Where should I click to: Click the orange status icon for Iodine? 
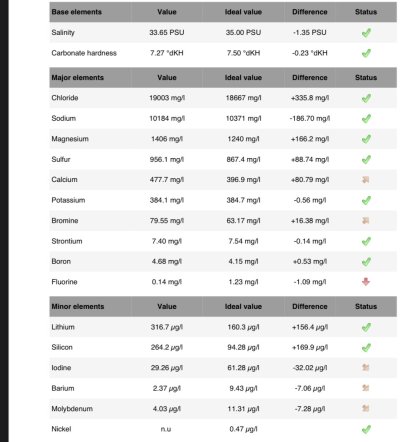[x=366, y=368]
